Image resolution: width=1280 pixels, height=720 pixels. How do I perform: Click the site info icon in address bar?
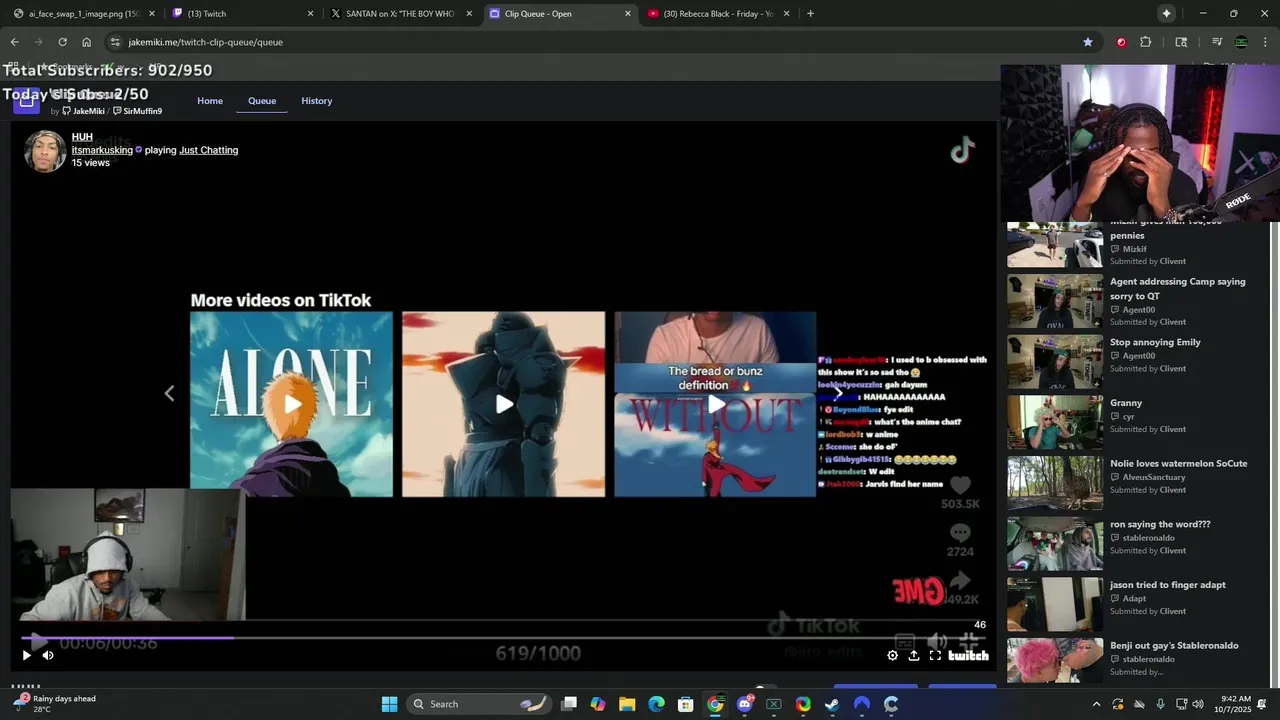point(115,42)
